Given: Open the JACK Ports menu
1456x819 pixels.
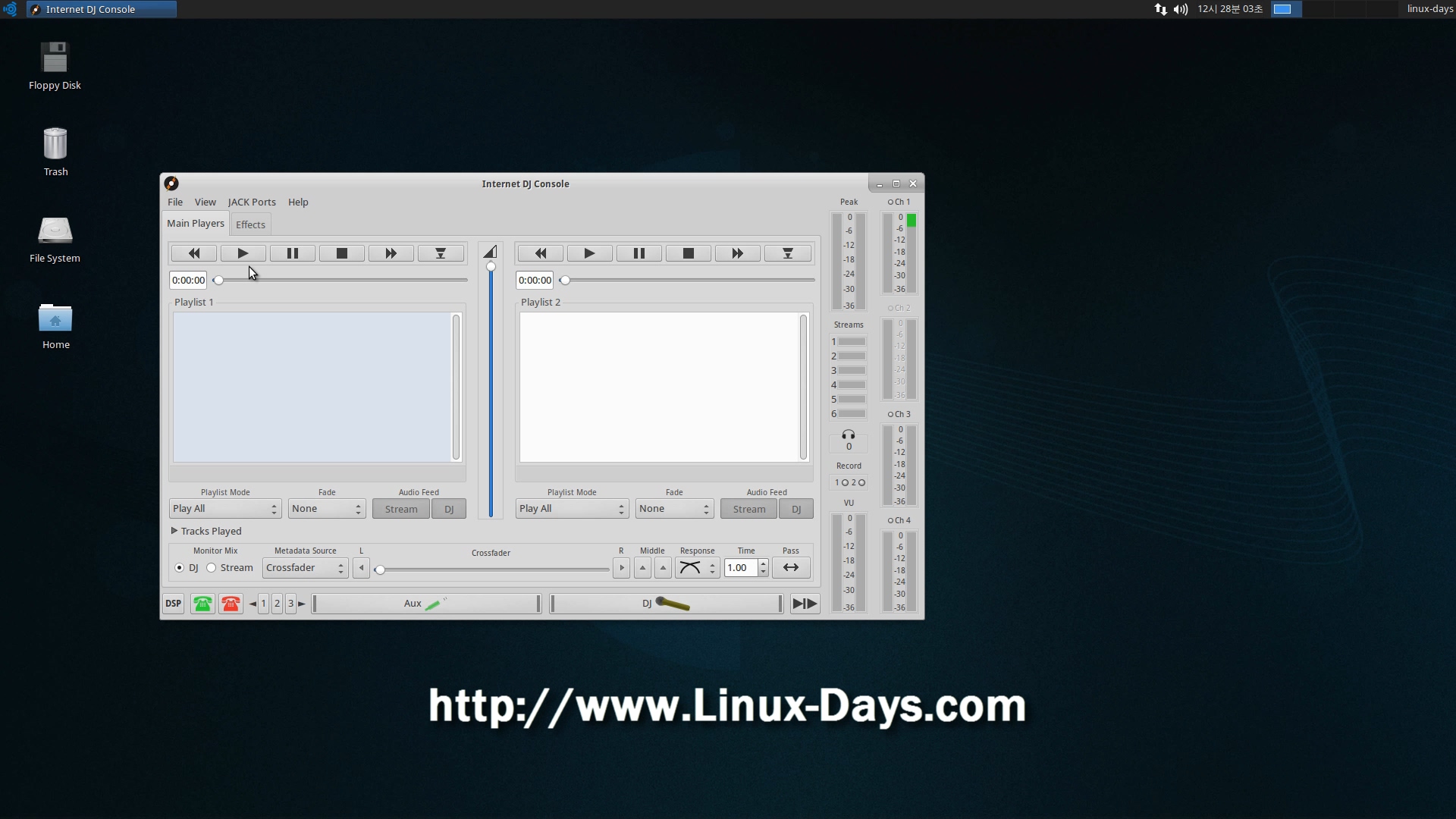Looking at the screenshot, I should pyautogui.click(x=252, y=202).
